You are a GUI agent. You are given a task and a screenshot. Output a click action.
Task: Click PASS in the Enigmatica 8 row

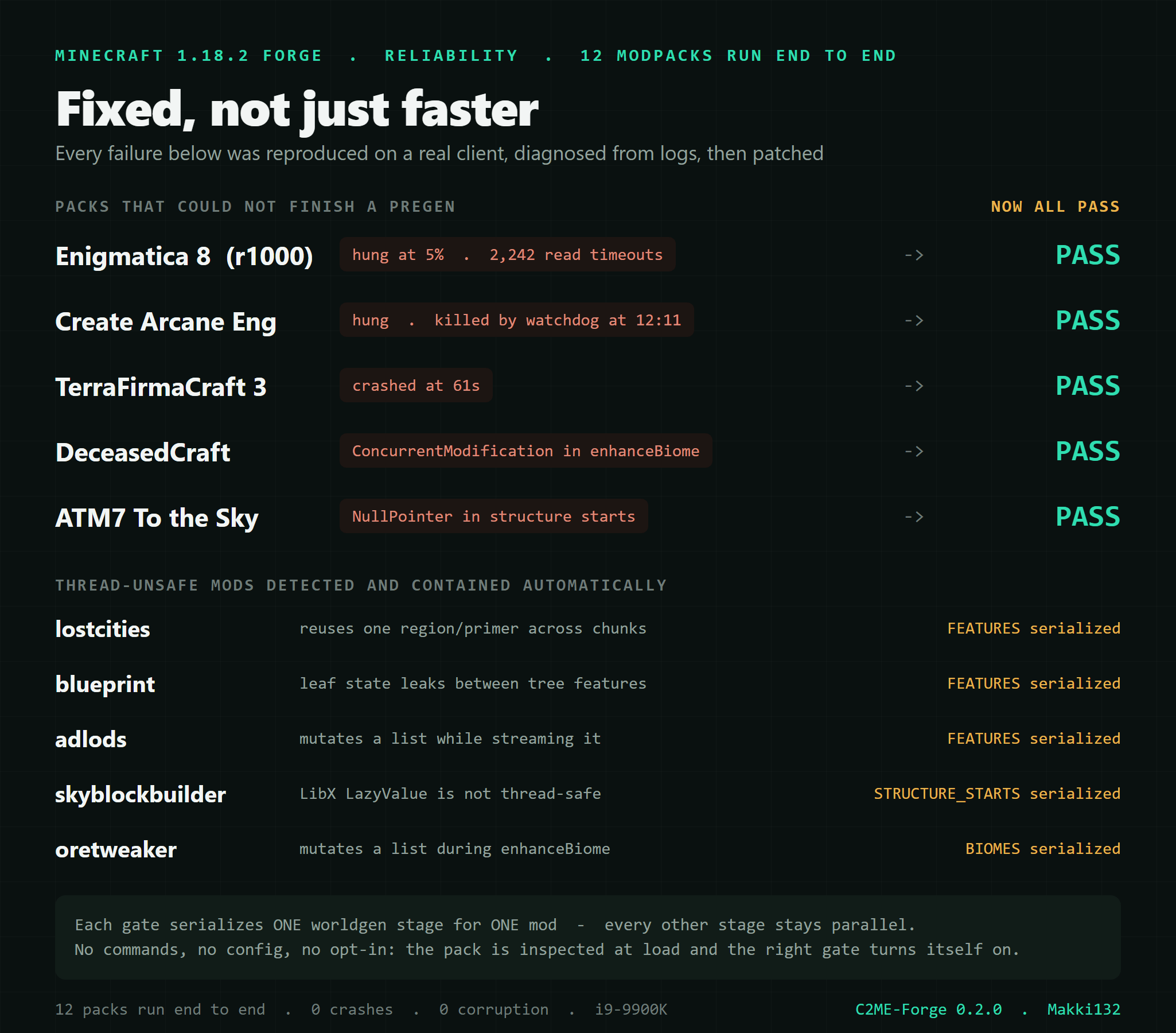click(x=1088, y=255)
